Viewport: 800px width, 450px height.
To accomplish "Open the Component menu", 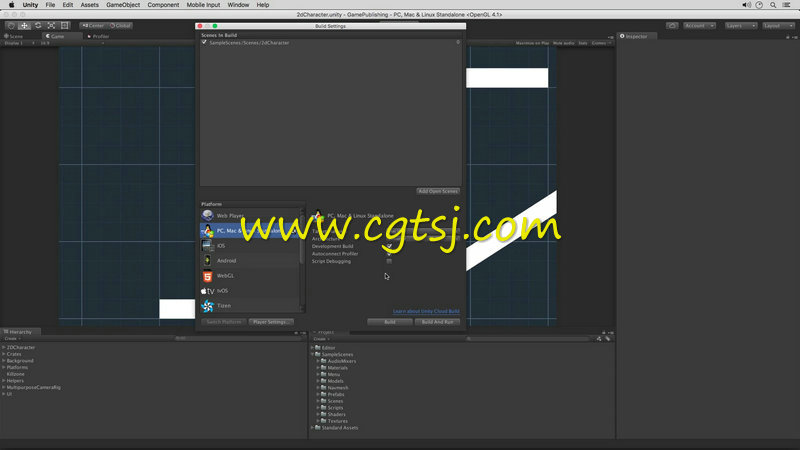I will [x=163, y=5].
